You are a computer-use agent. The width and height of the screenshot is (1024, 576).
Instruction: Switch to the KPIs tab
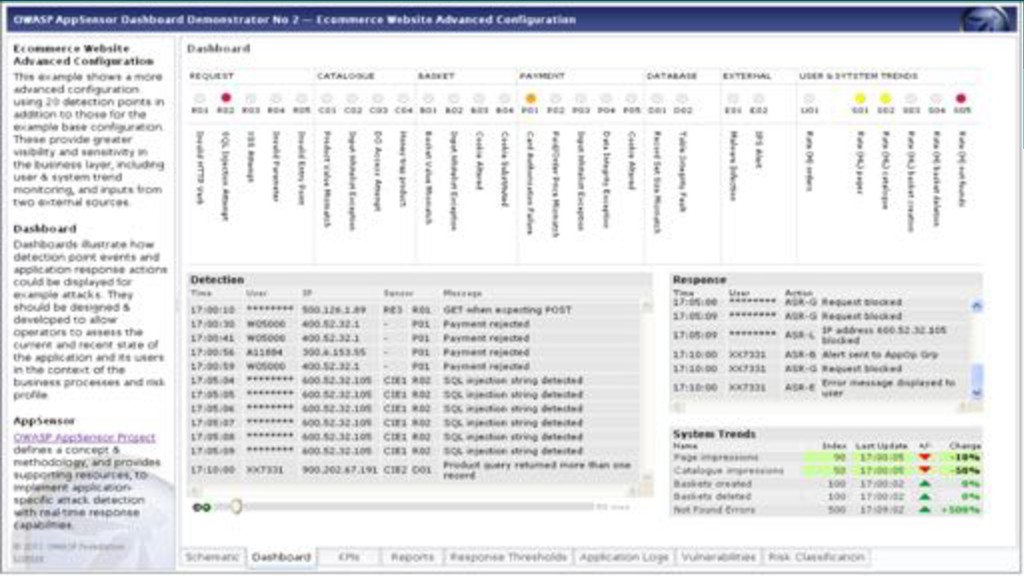349,557
